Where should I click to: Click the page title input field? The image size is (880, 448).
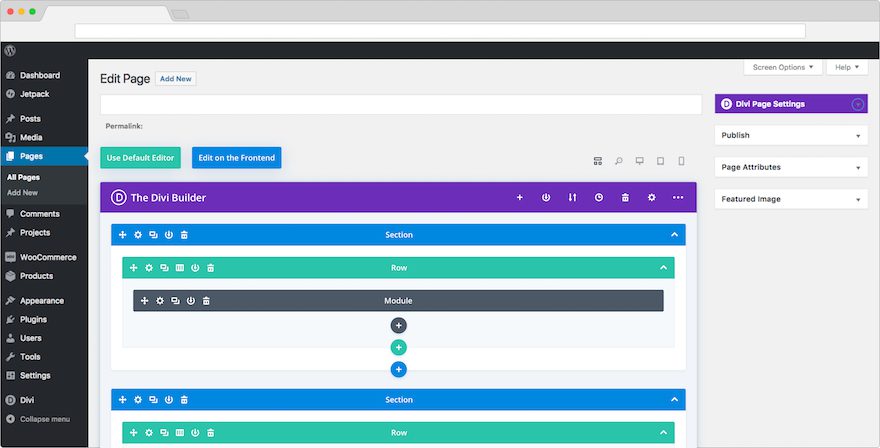pos(401,104)
